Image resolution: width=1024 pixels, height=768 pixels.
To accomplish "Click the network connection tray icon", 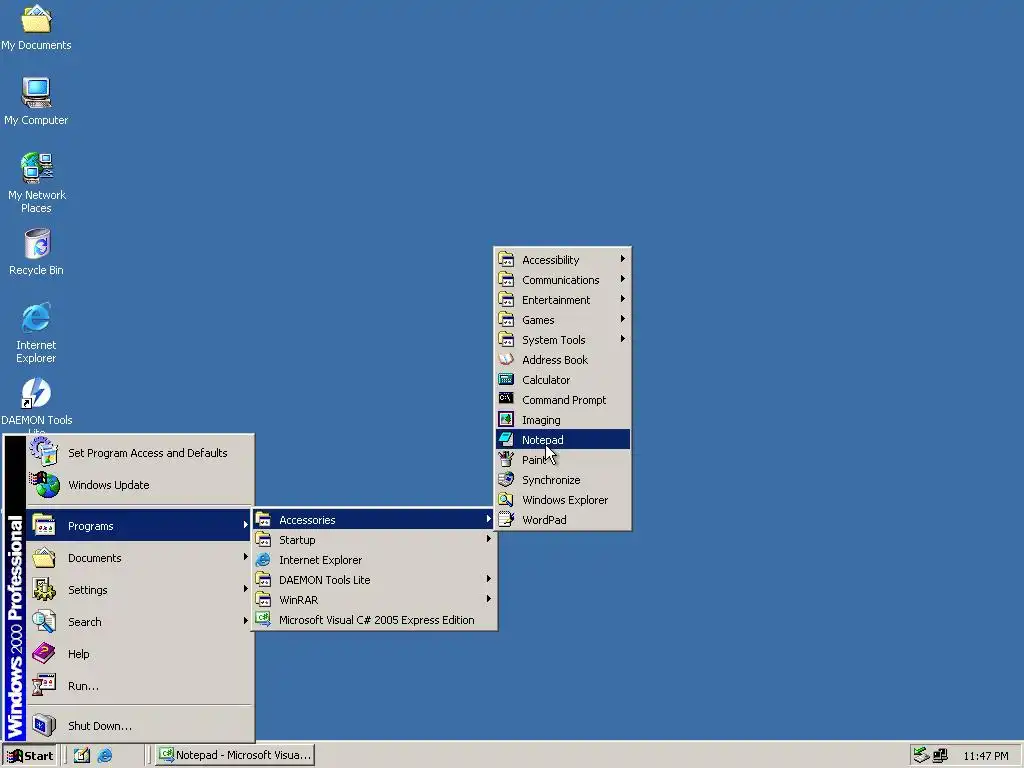I will (940, 756).
